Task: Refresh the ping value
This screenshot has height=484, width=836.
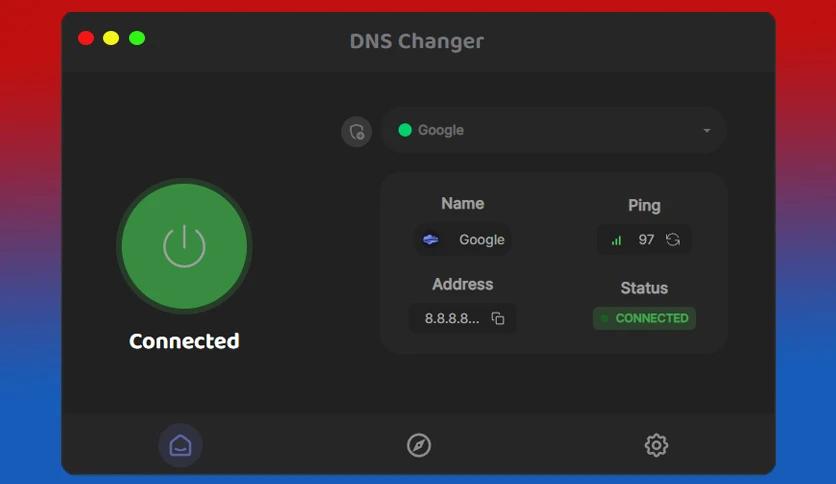Action: [673, 240]
